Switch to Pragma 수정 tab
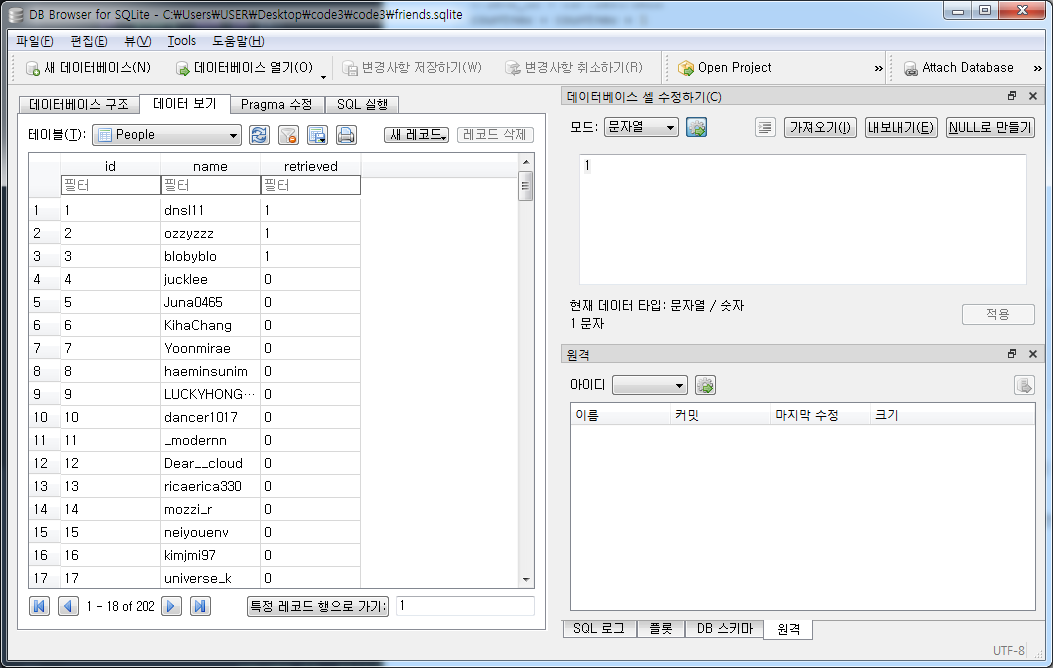Screen dimensions: 1053x668 pyautogui.click(x=277, y=105)
